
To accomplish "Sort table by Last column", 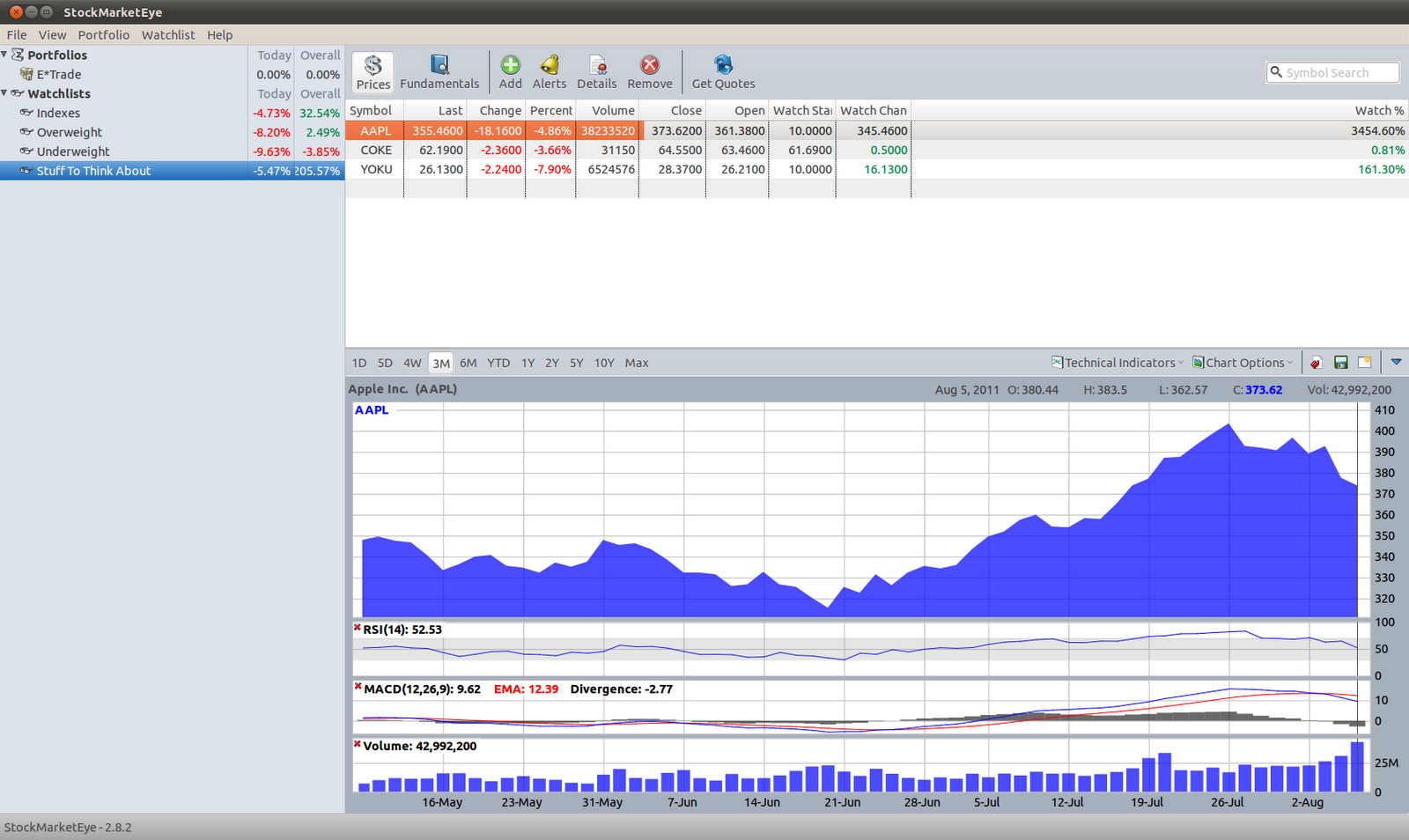I will 435,110.
